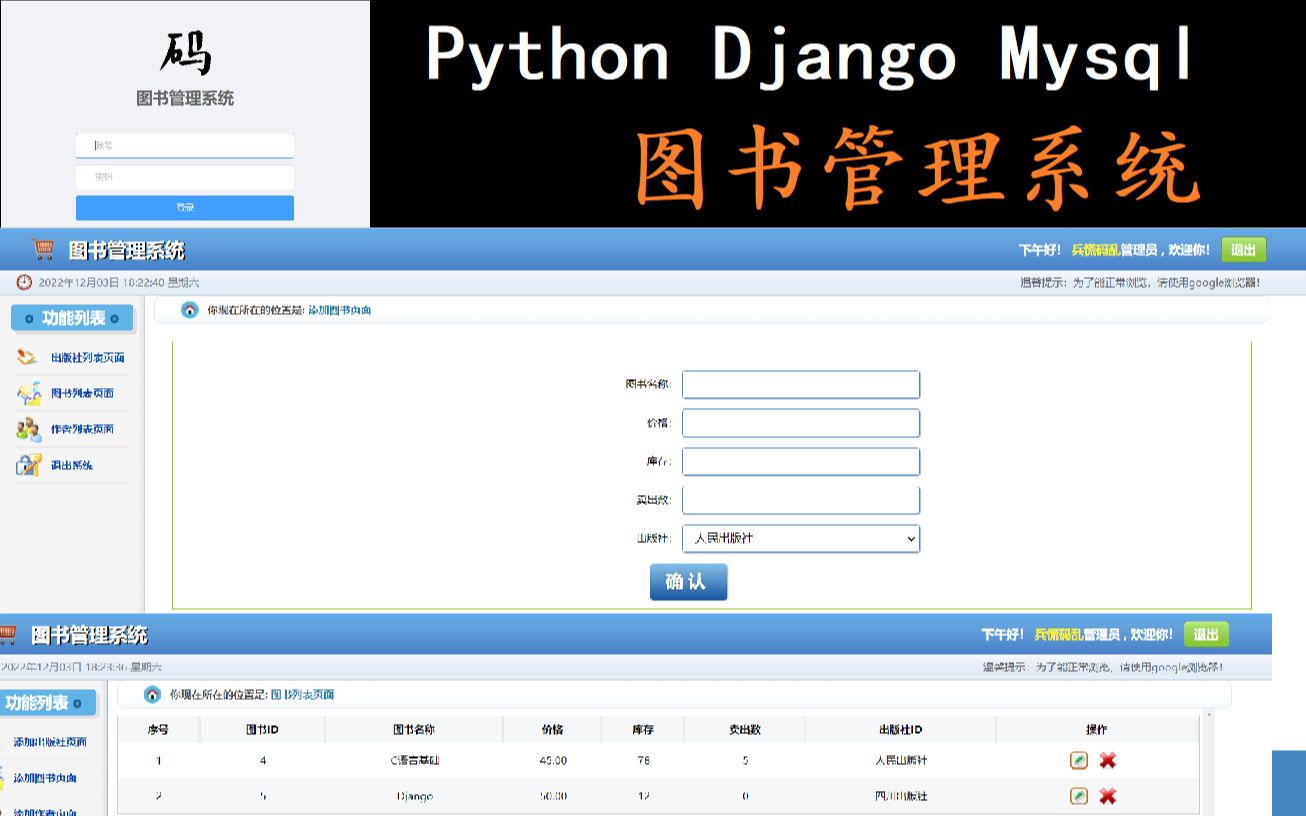Screen dimensions: 1306x816
Task: Click the 出版社列表页面 sidebar icon
Action: 28,357
